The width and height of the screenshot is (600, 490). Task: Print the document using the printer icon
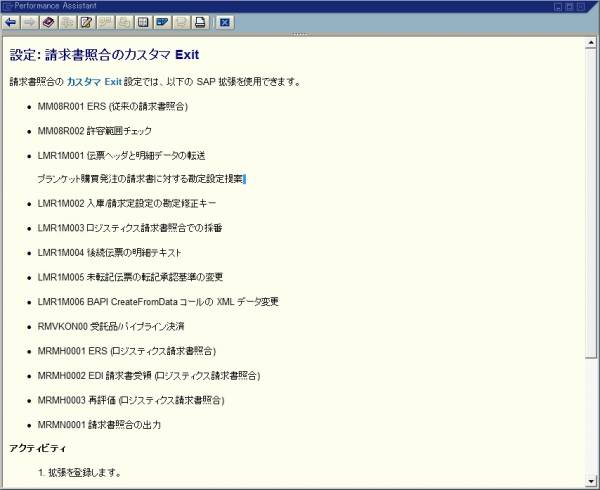(200, 22)
